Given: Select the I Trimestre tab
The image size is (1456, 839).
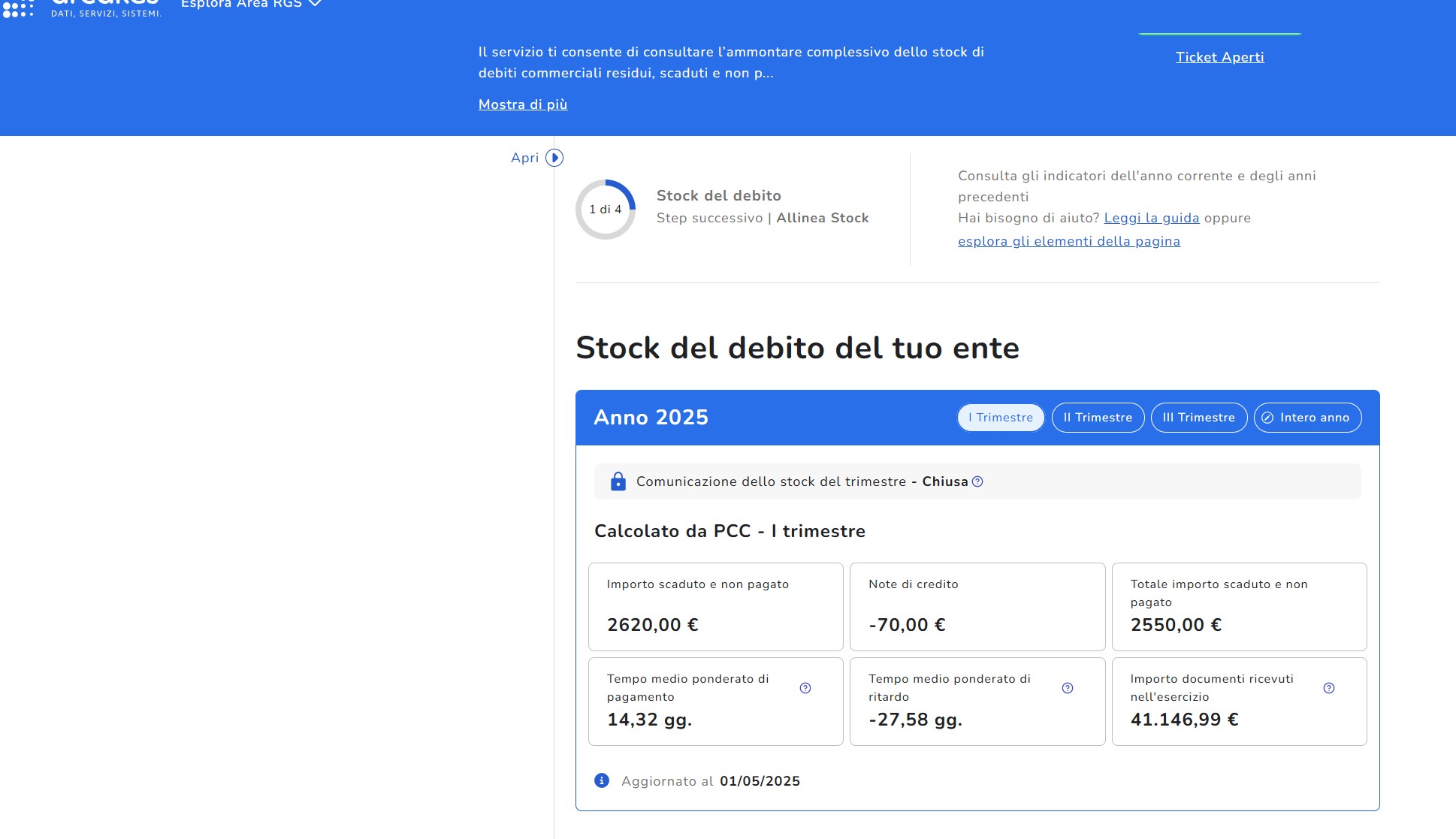Looking at the screenshot, I should [1000, 418].
